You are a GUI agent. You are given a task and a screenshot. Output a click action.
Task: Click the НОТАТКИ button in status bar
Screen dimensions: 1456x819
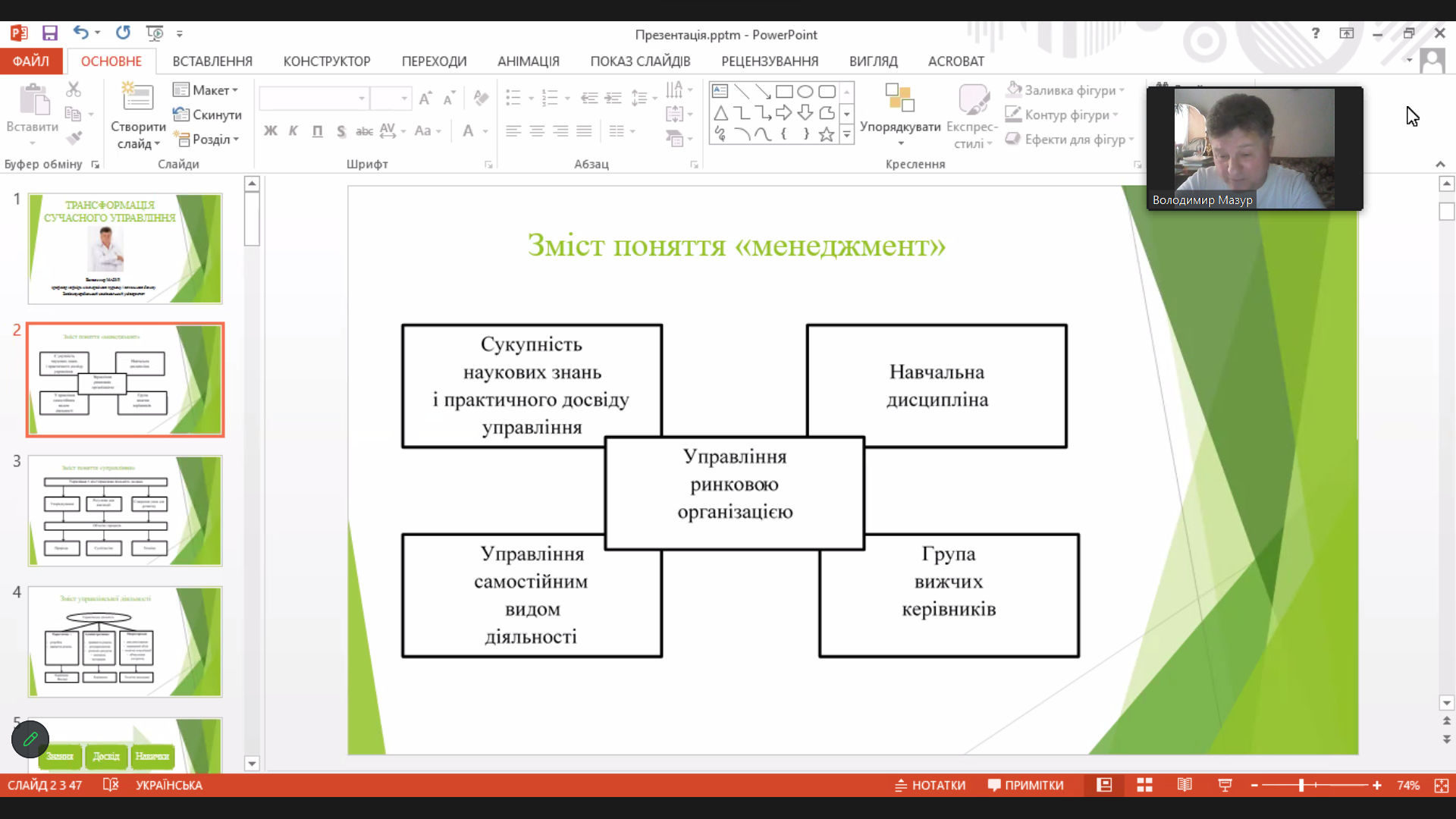pos(930,785)
